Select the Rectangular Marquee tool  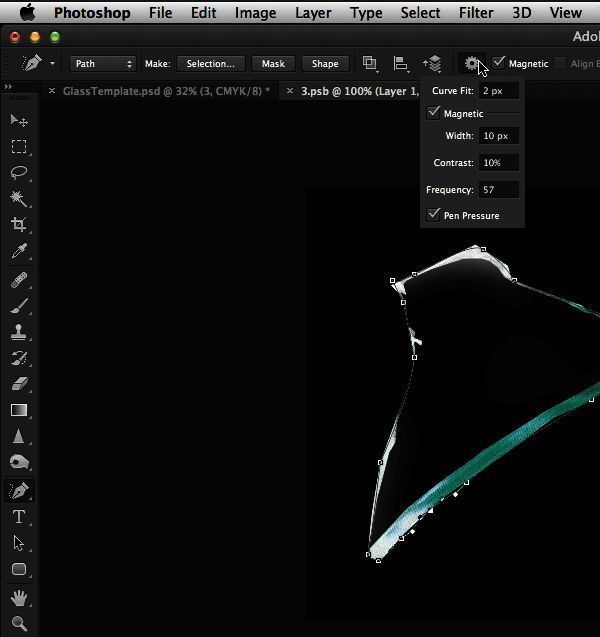(19, 146)
